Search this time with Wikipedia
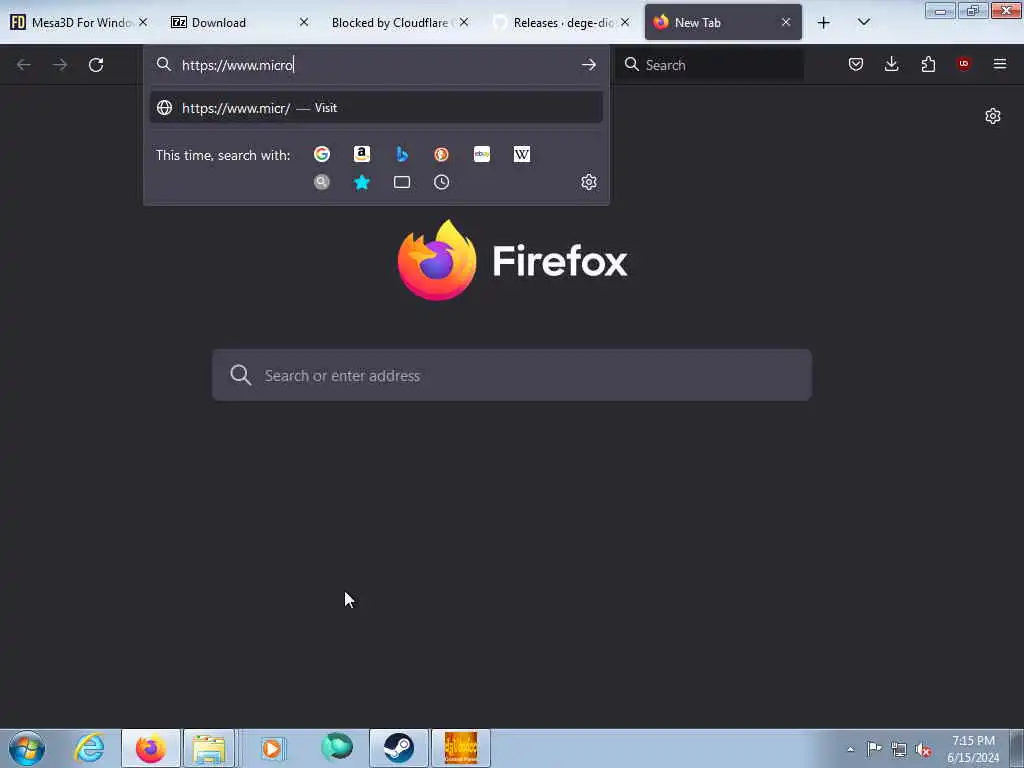This screenshot has width=1024, height=768. coord(522,154)
